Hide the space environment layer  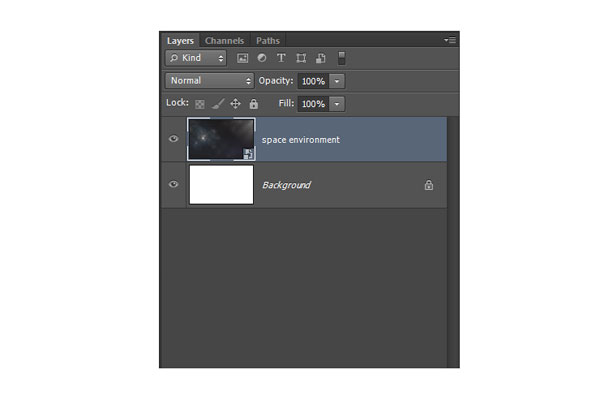(173, 139)
